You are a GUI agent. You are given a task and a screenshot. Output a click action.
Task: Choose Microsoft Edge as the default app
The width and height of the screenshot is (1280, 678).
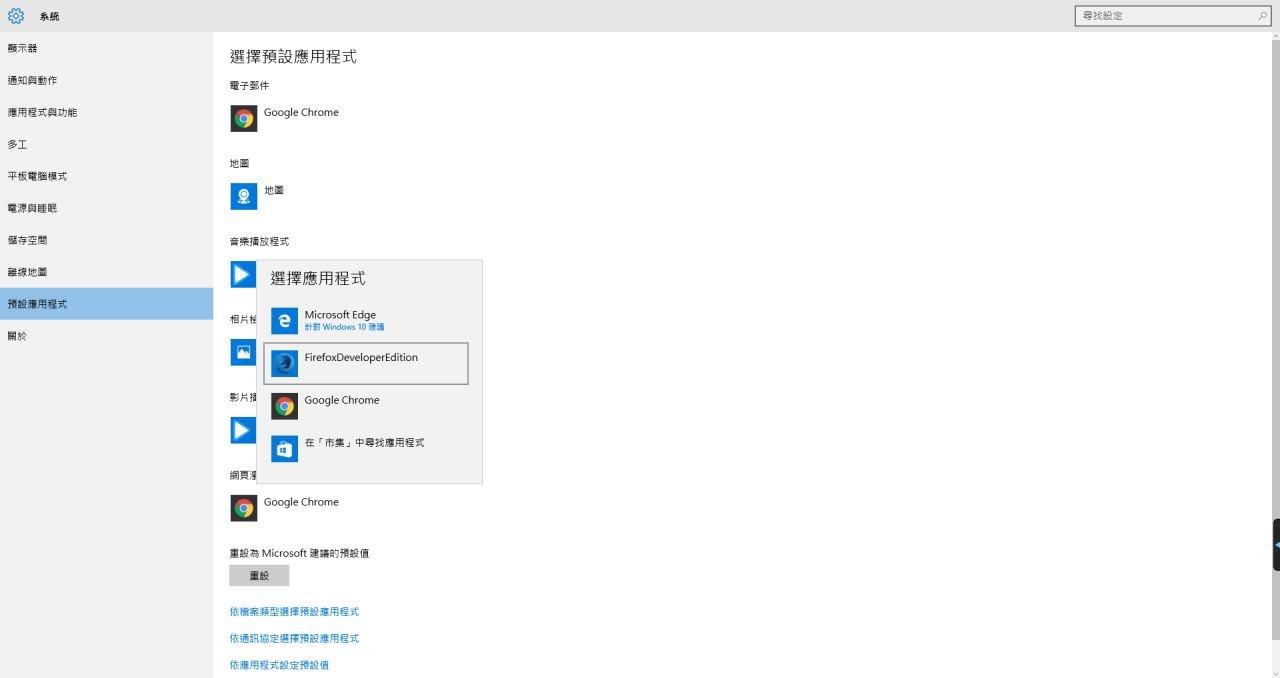[x=366, y=321]
